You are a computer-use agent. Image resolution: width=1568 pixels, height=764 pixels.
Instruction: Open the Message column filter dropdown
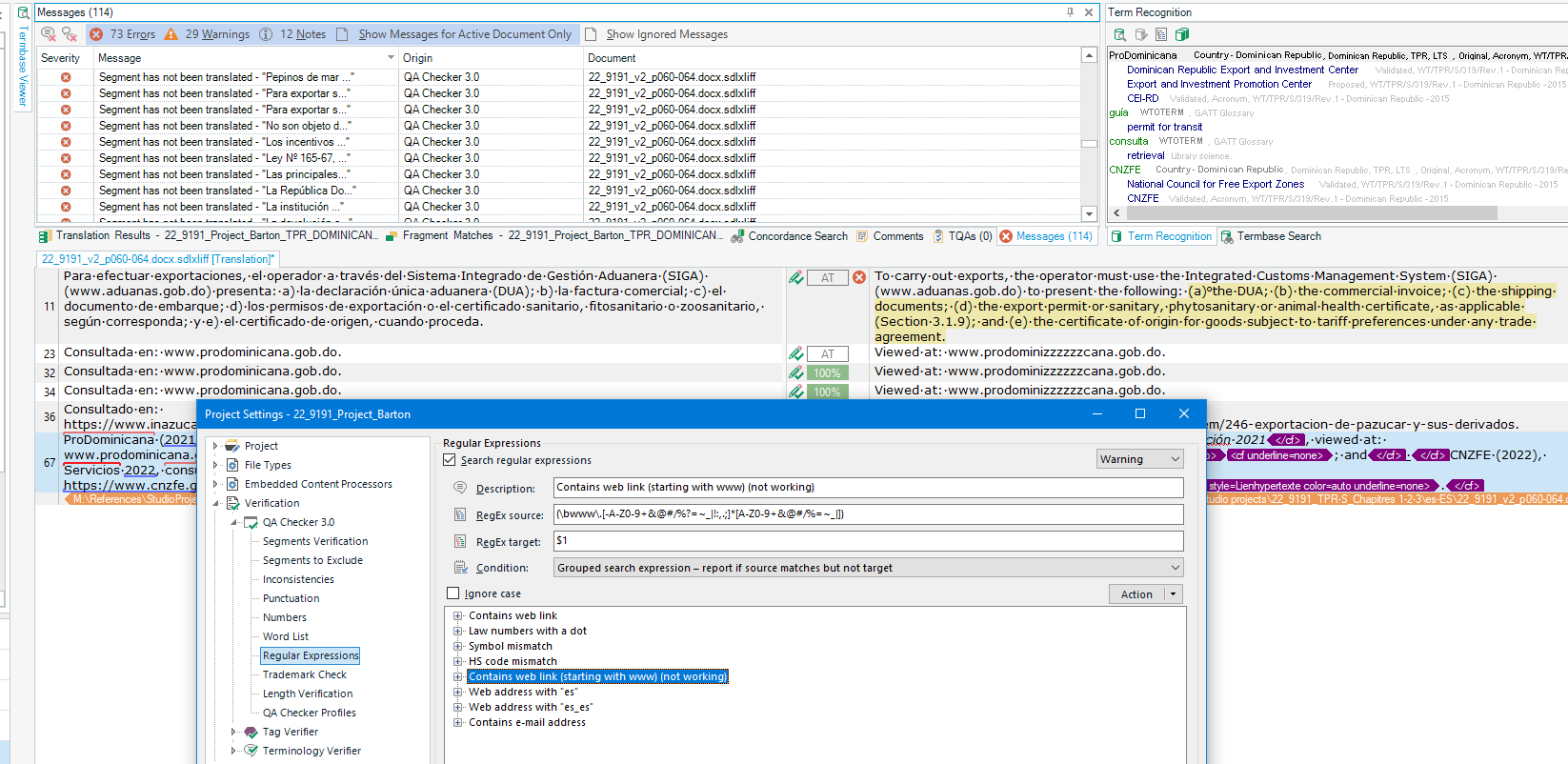[x=391, y=58]
